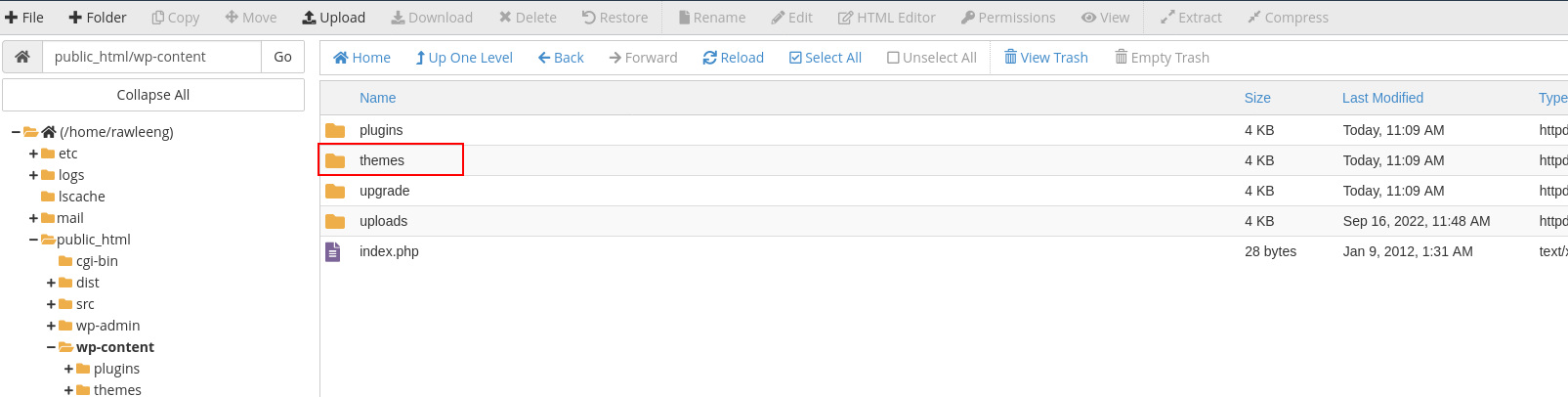1568x397 pixels.
Task: Click Select All checkbox button
Action: tap(825, 58)
